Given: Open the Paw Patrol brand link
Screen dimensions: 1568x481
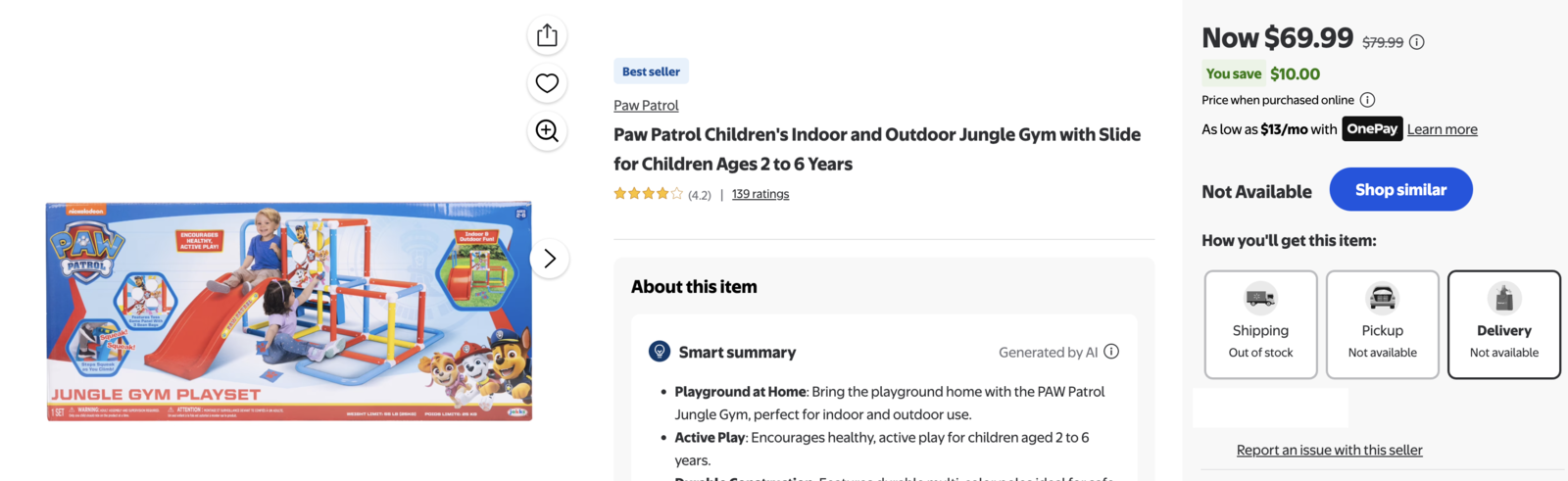Looking at the screenshot, I should [x=646, y=106].
